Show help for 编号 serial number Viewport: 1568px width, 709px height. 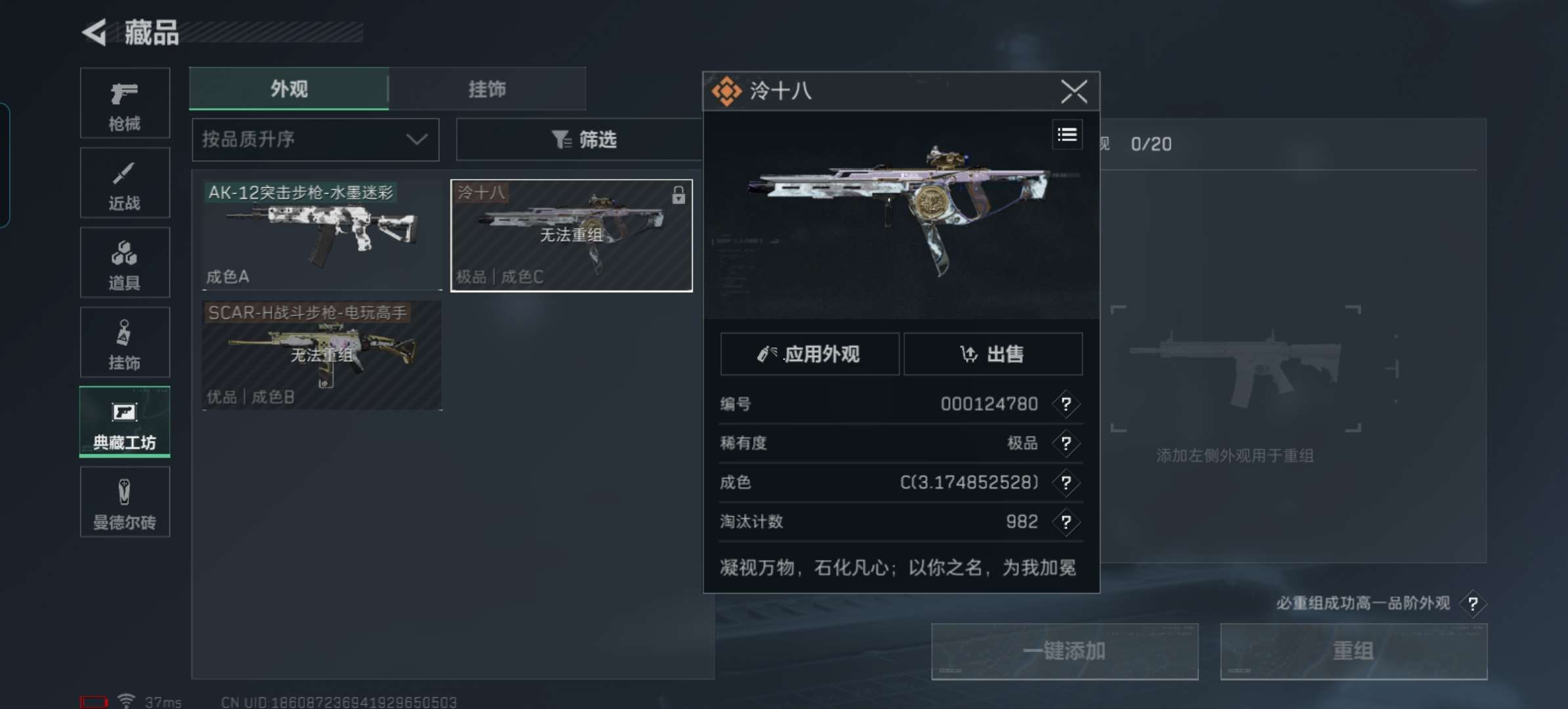click(1066, 404)
